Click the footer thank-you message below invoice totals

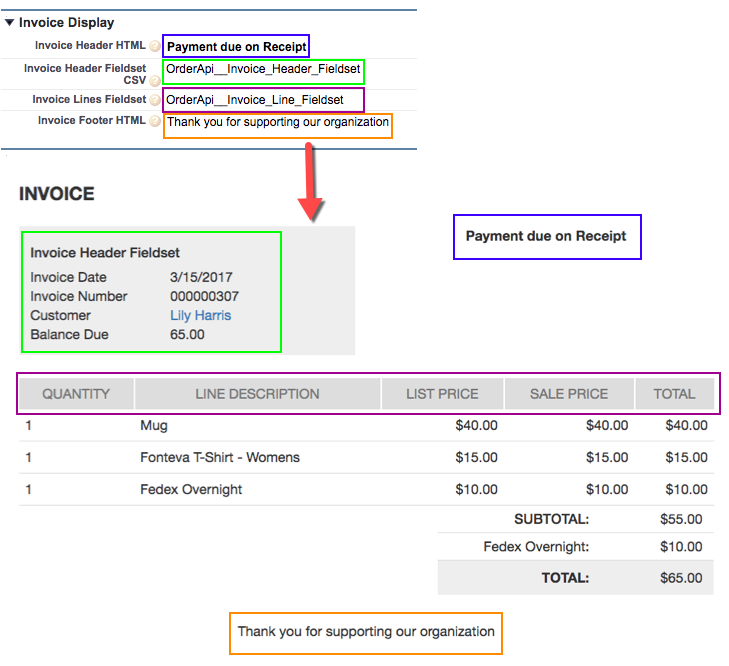point(366,632)
